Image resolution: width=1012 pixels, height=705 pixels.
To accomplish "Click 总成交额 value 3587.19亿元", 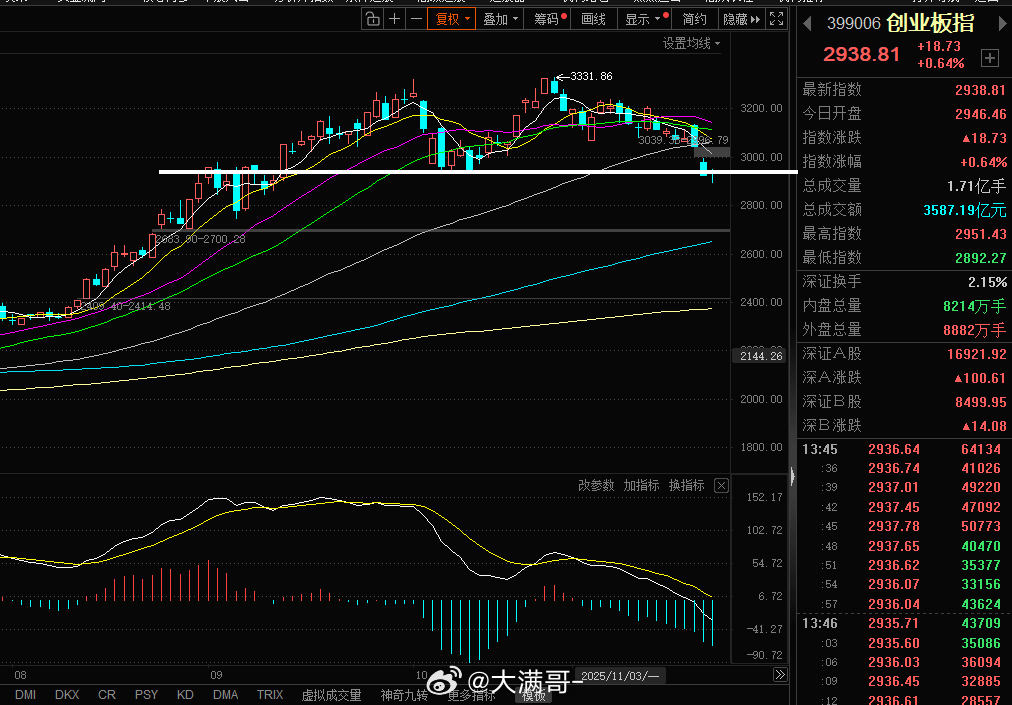I will [x=964, y=210].
